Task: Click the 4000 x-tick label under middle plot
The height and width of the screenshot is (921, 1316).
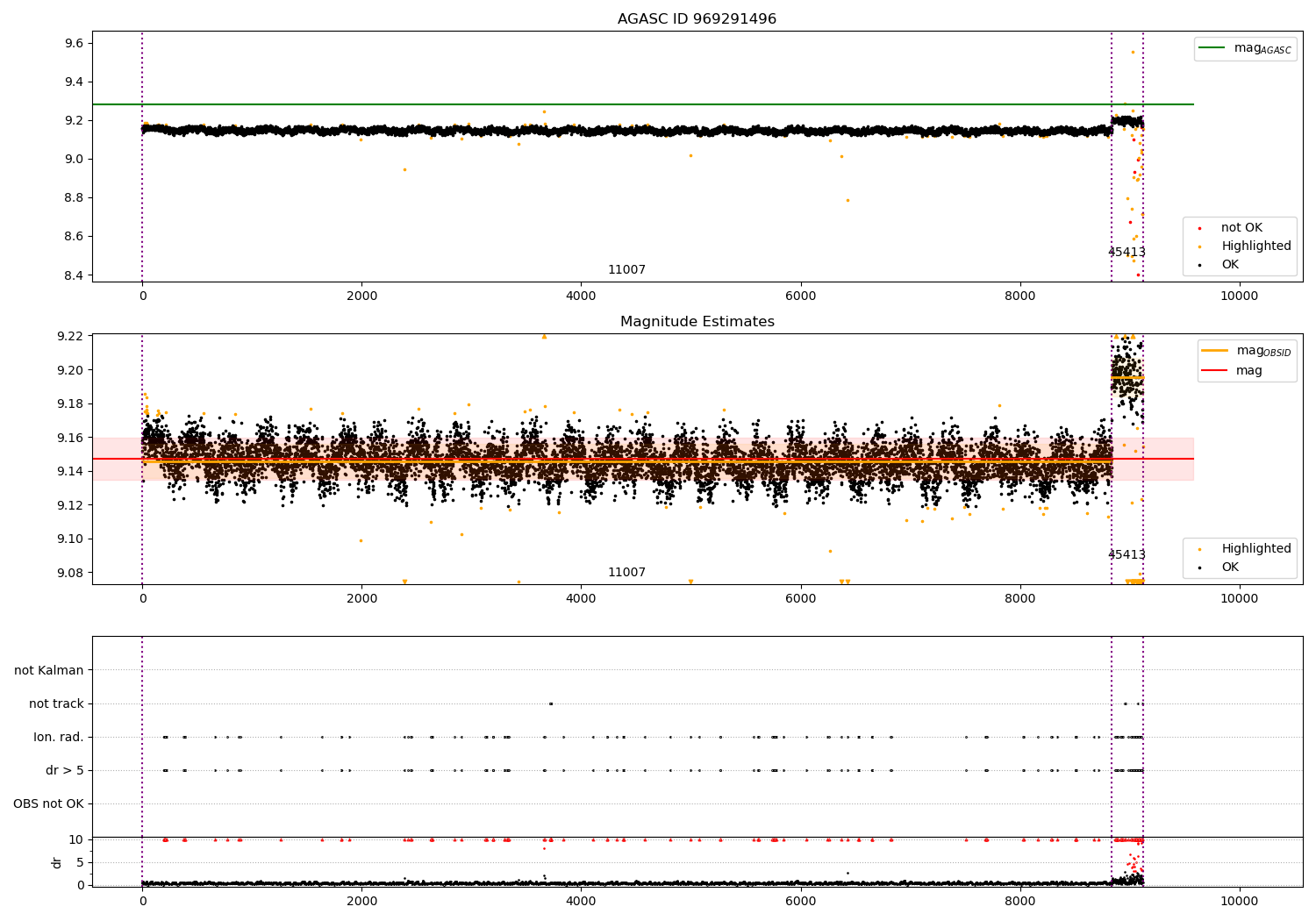Action: tap(582, 599)
